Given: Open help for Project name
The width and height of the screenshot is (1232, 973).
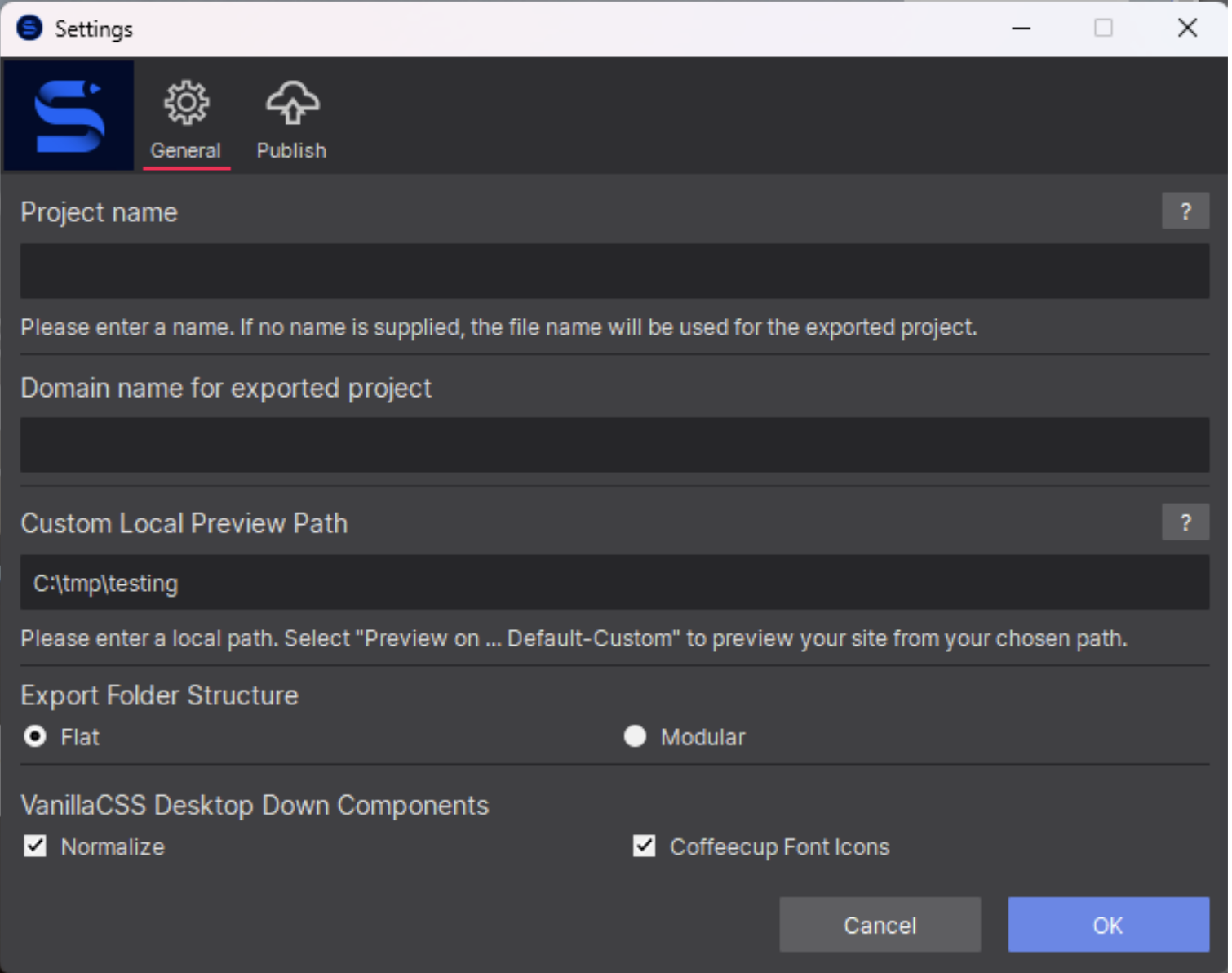Looking at the screenshot, I should (x=1185, y=212).
